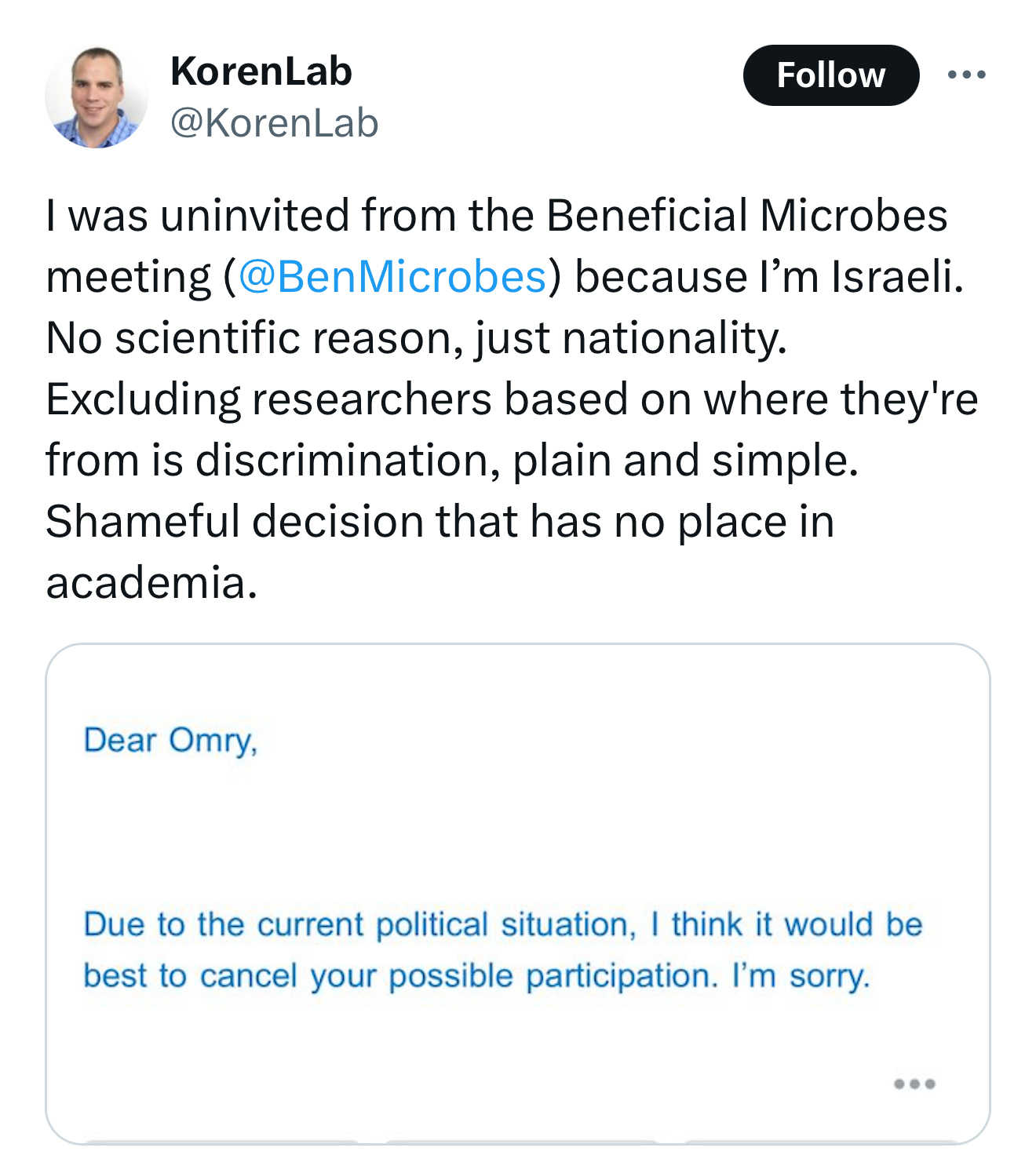Screen dimensions: 1036x1155
Task: Click the line 'from is discrimination, plain and simple.'
Action: (x=452, y=460)
